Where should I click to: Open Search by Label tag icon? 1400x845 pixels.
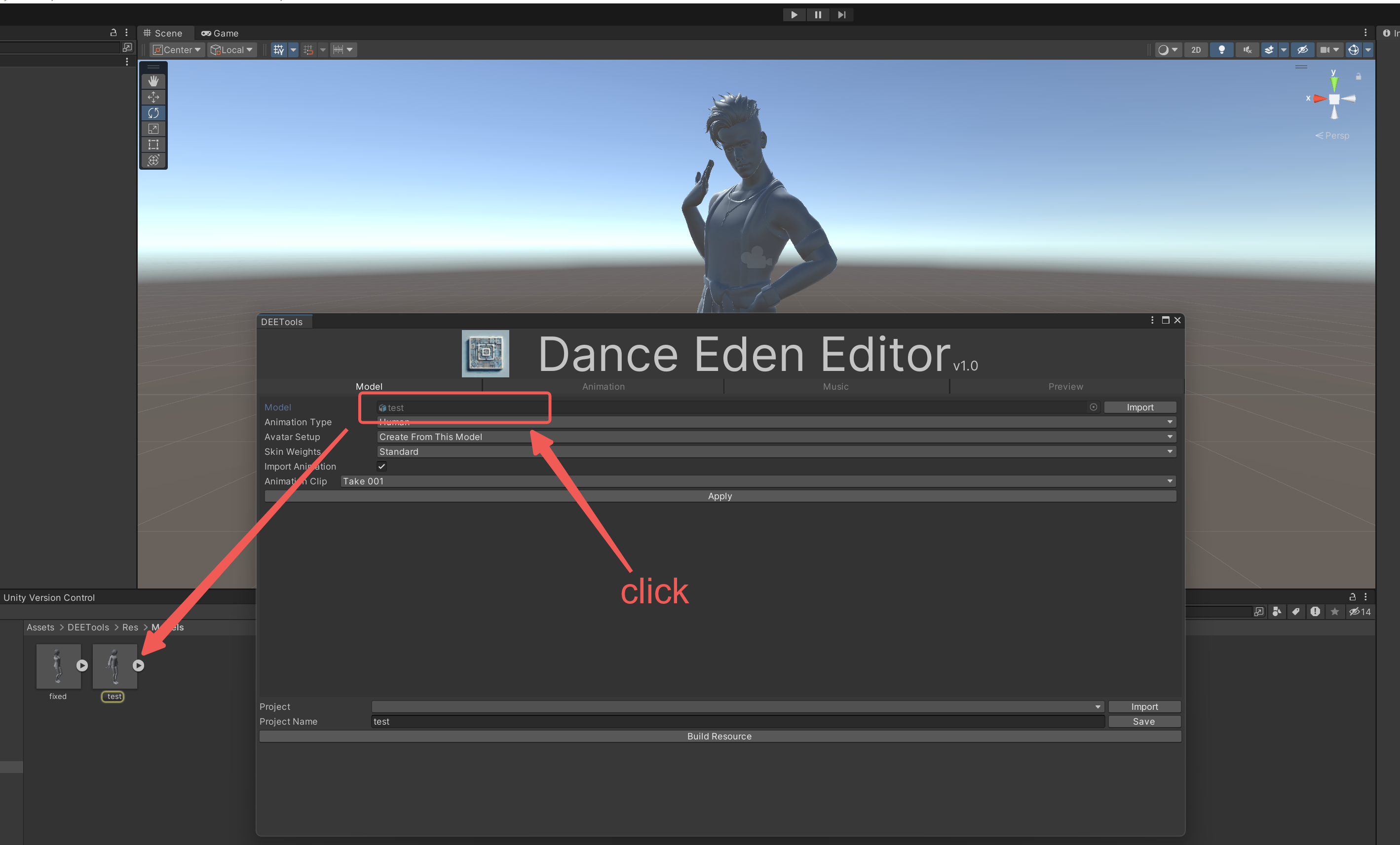1295,612
